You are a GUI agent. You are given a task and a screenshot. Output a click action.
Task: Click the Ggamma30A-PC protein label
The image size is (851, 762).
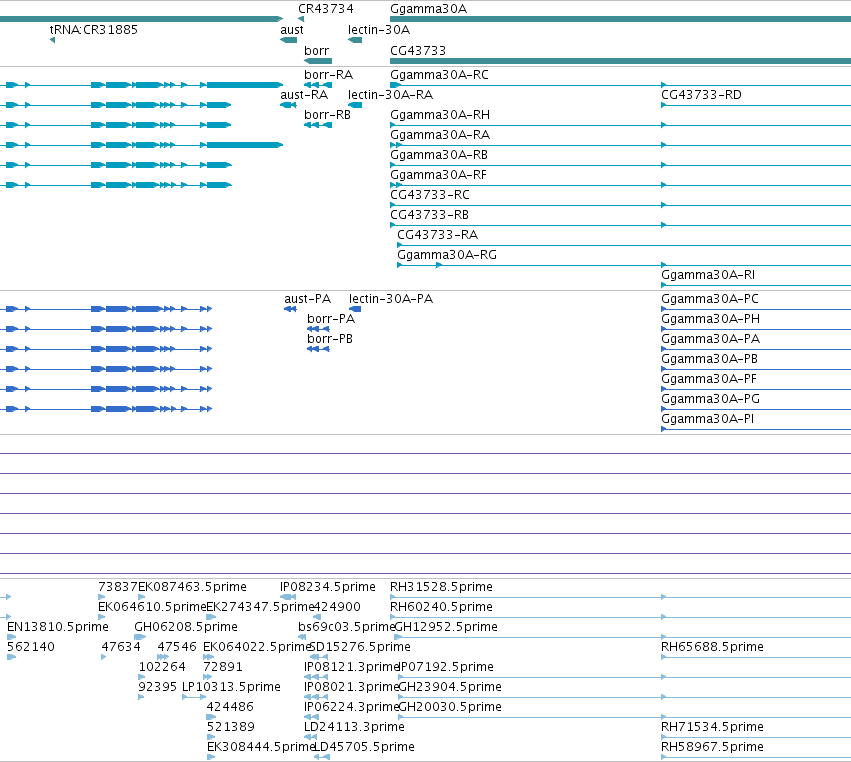(x=710, y=299)
